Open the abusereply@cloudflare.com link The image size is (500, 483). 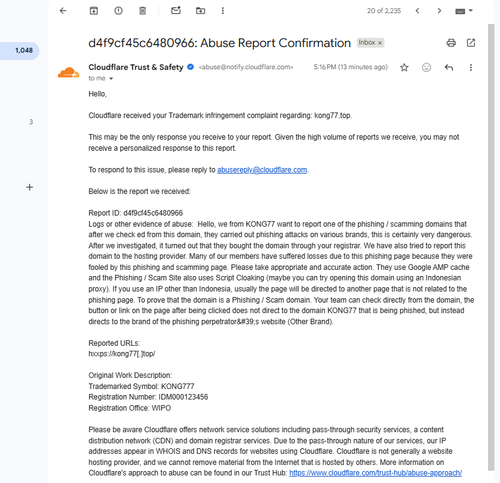pos(262,170)
